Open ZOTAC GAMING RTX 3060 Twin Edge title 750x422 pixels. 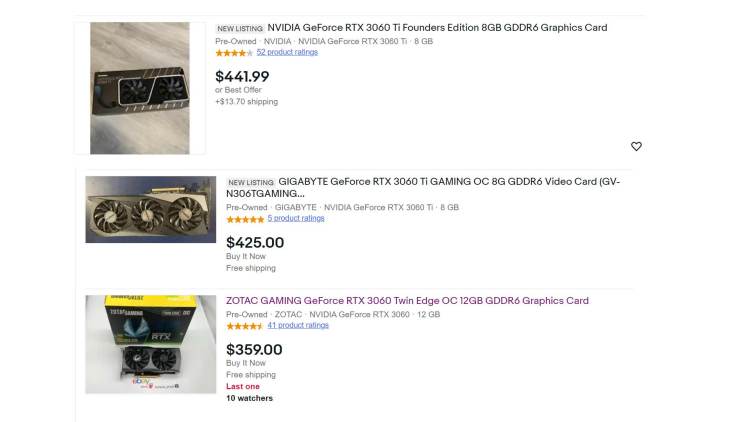click(407, 301)
